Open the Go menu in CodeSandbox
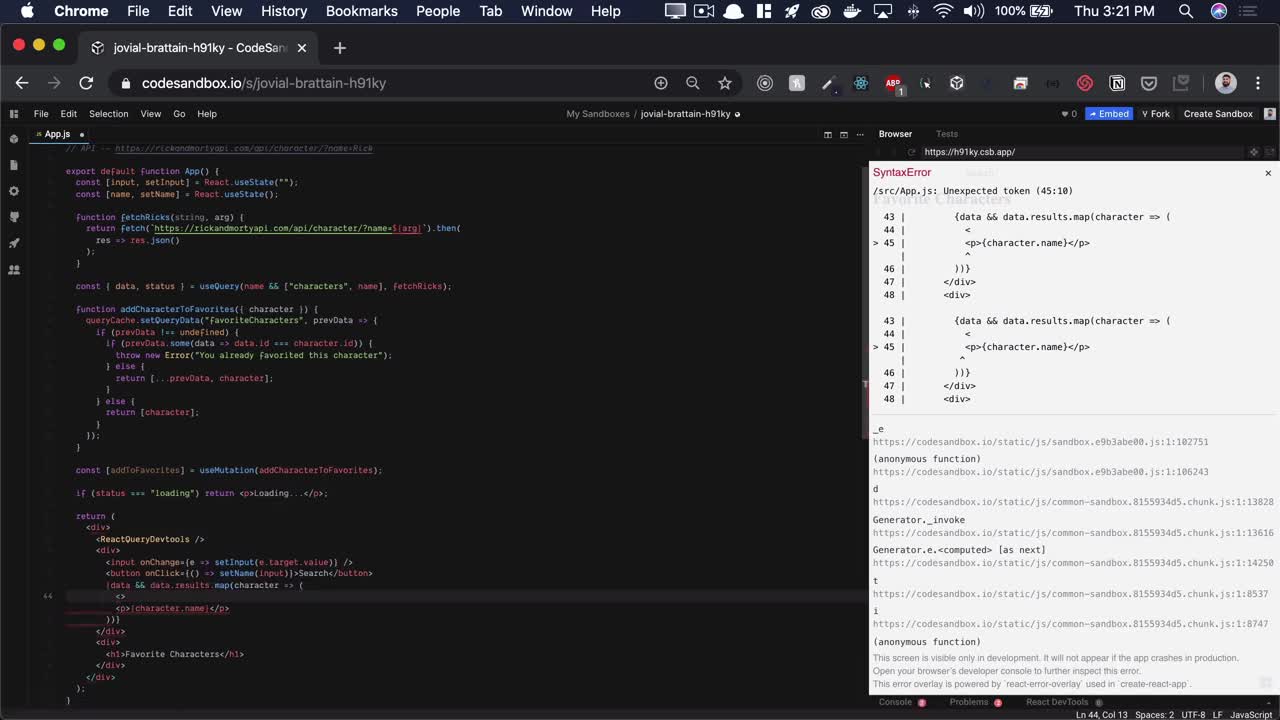 point(178,113)
